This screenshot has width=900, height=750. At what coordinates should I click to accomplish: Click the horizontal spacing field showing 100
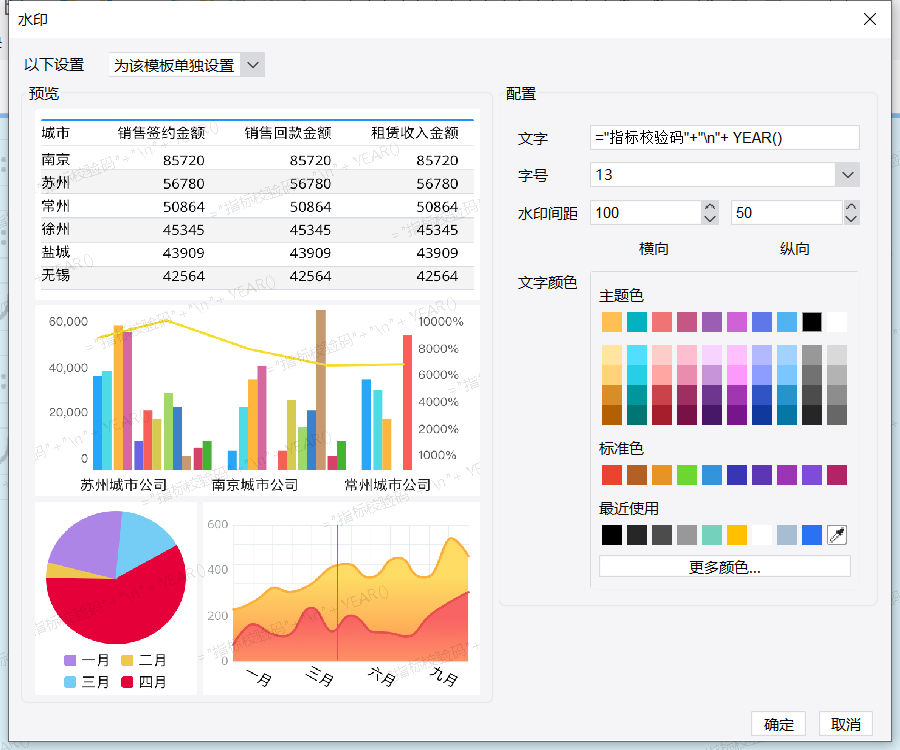pyautogui.click(x=645, y=213)
